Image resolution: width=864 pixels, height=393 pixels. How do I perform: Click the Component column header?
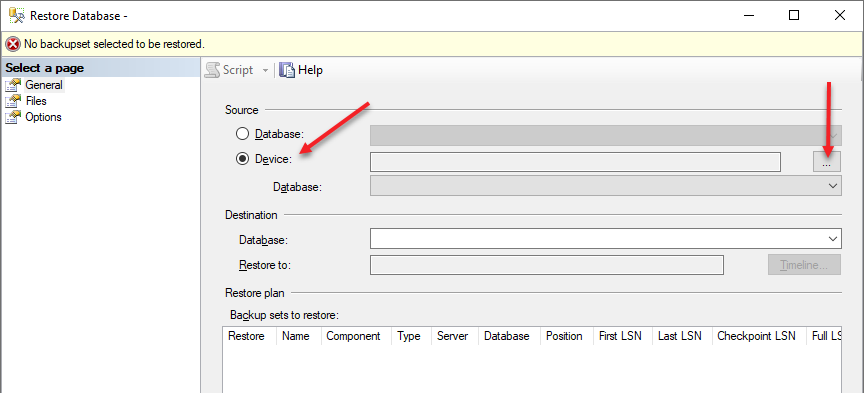pos(356,336)
